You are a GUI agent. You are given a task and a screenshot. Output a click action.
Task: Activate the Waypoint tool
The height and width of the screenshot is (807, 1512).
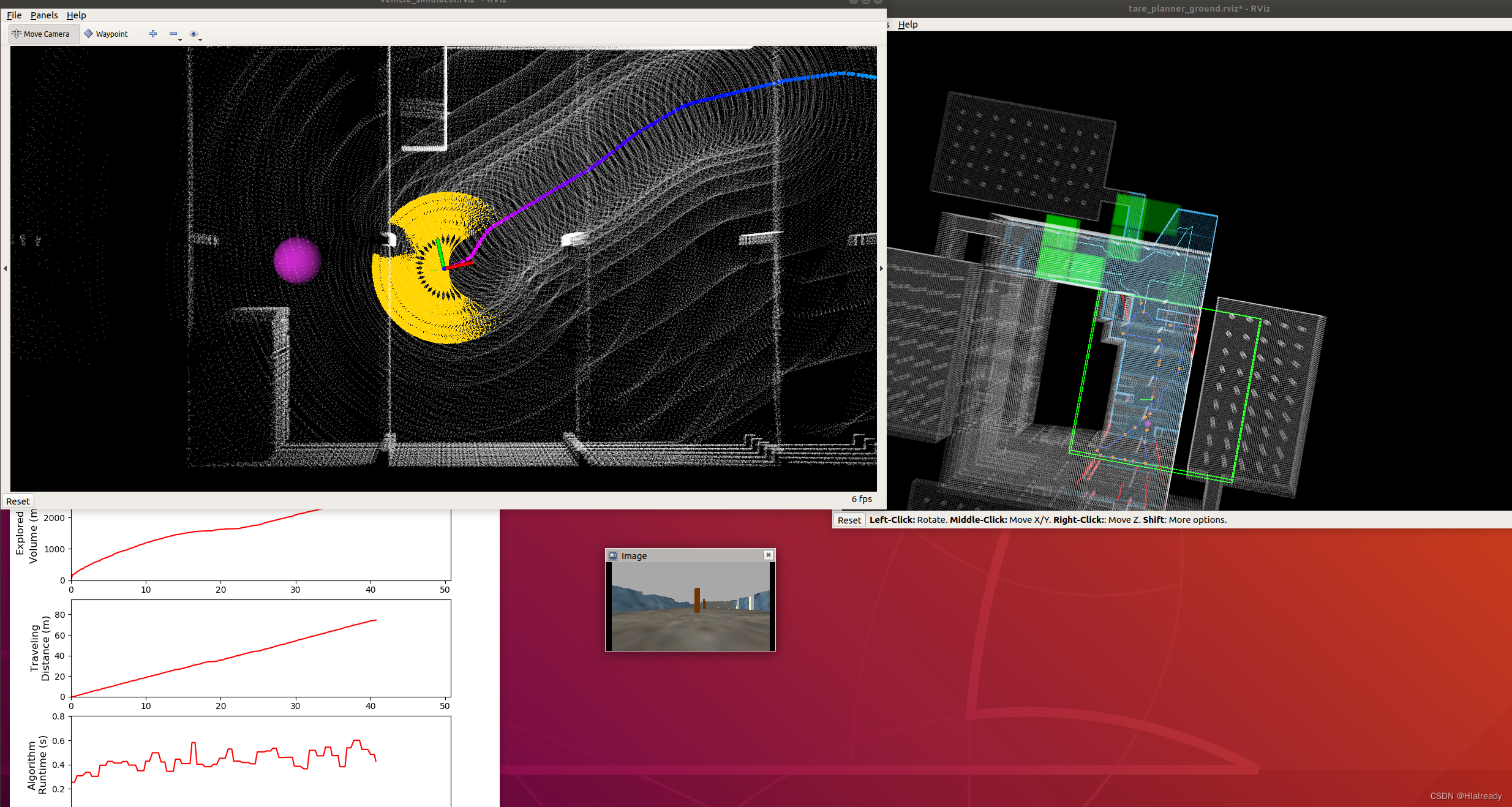point(106,34)
